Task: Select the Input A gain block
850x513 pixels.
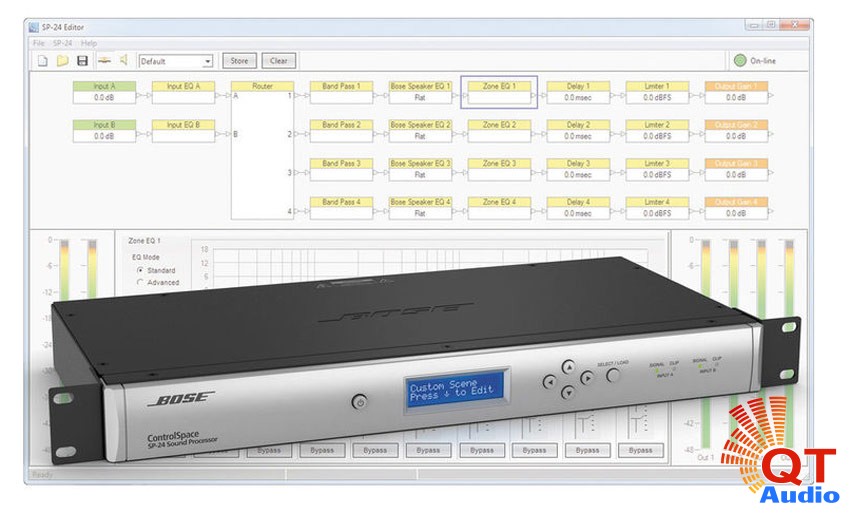Action: [x=103, y=92]
